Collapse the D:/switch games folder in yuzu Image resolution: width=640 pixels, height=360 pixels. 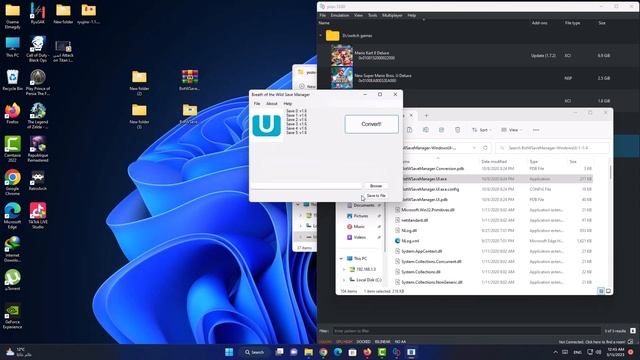(321, 36)
